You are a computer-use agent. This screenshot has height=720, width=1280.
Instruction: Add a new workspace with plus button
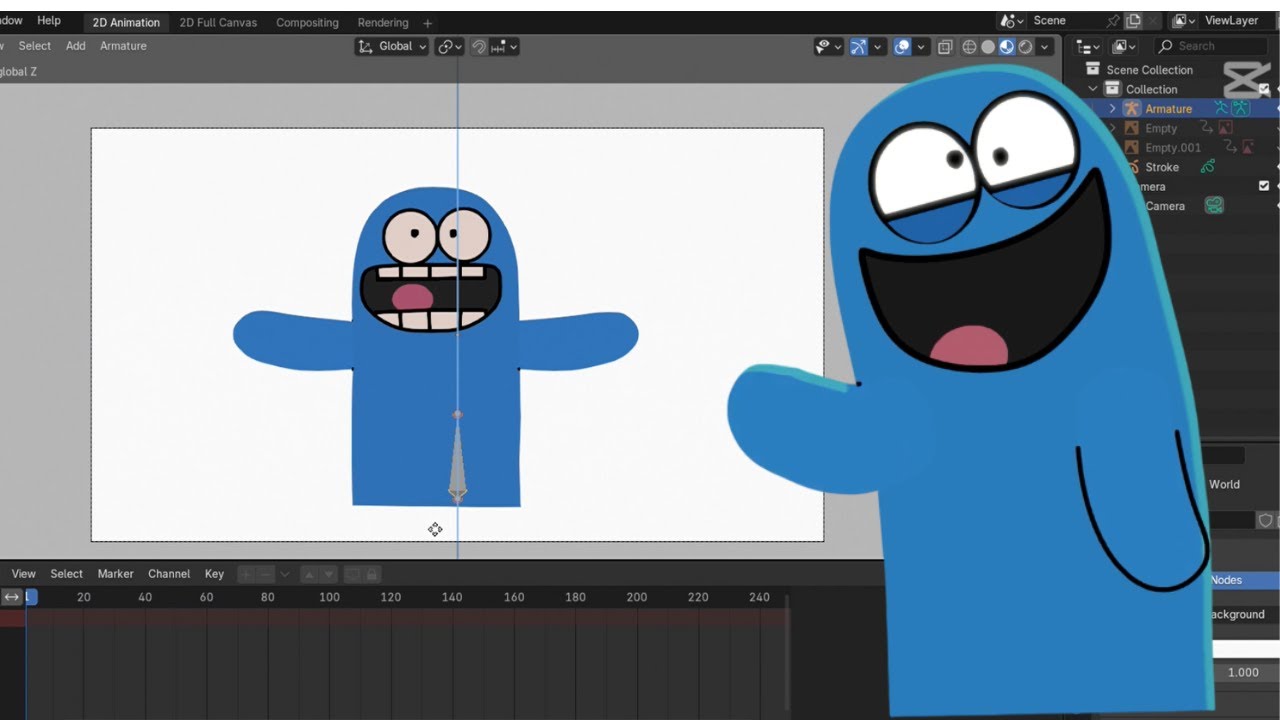[428, 22]
